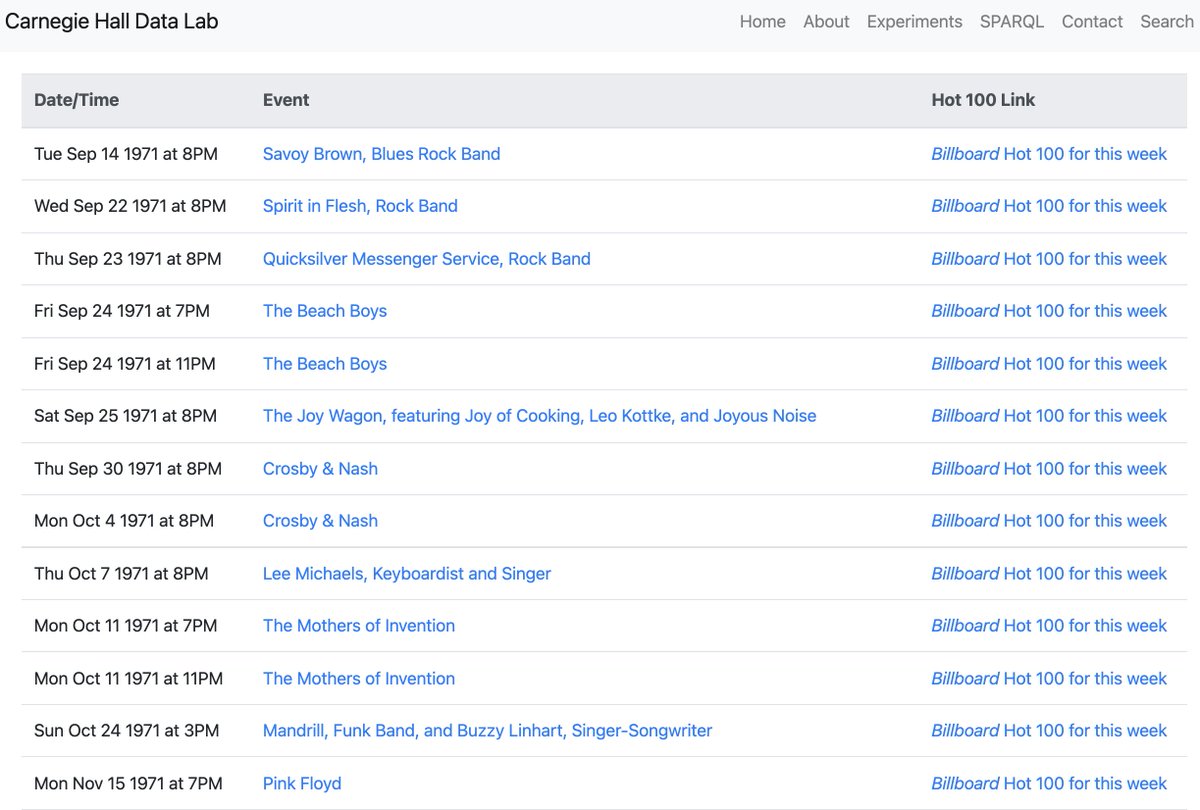Select the date Sun Oct 24 1971 at 3PM

(126, 731)
